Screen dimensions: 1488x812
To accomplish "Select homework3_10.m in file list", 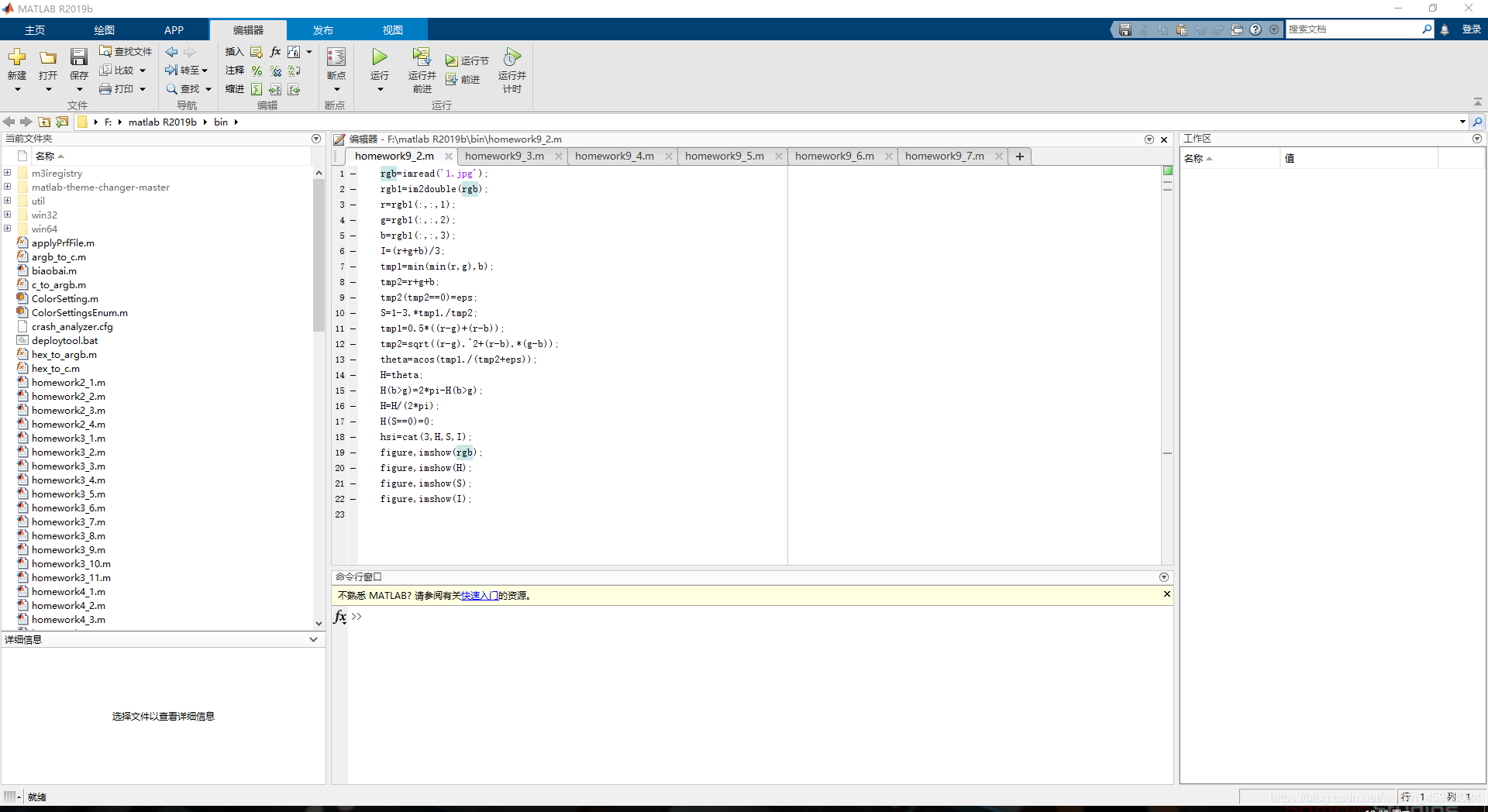I will click(71, 564).
